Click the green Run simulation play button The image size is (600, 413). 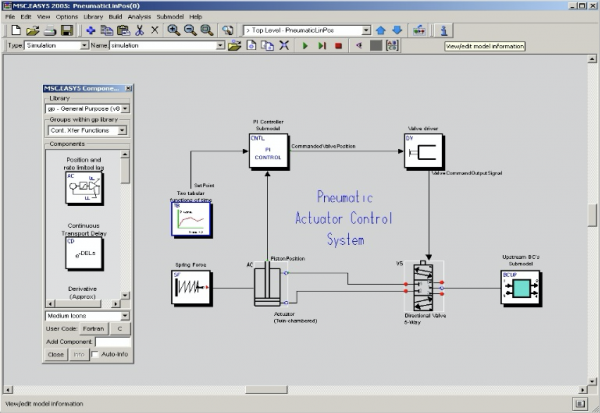pos(305,46)
